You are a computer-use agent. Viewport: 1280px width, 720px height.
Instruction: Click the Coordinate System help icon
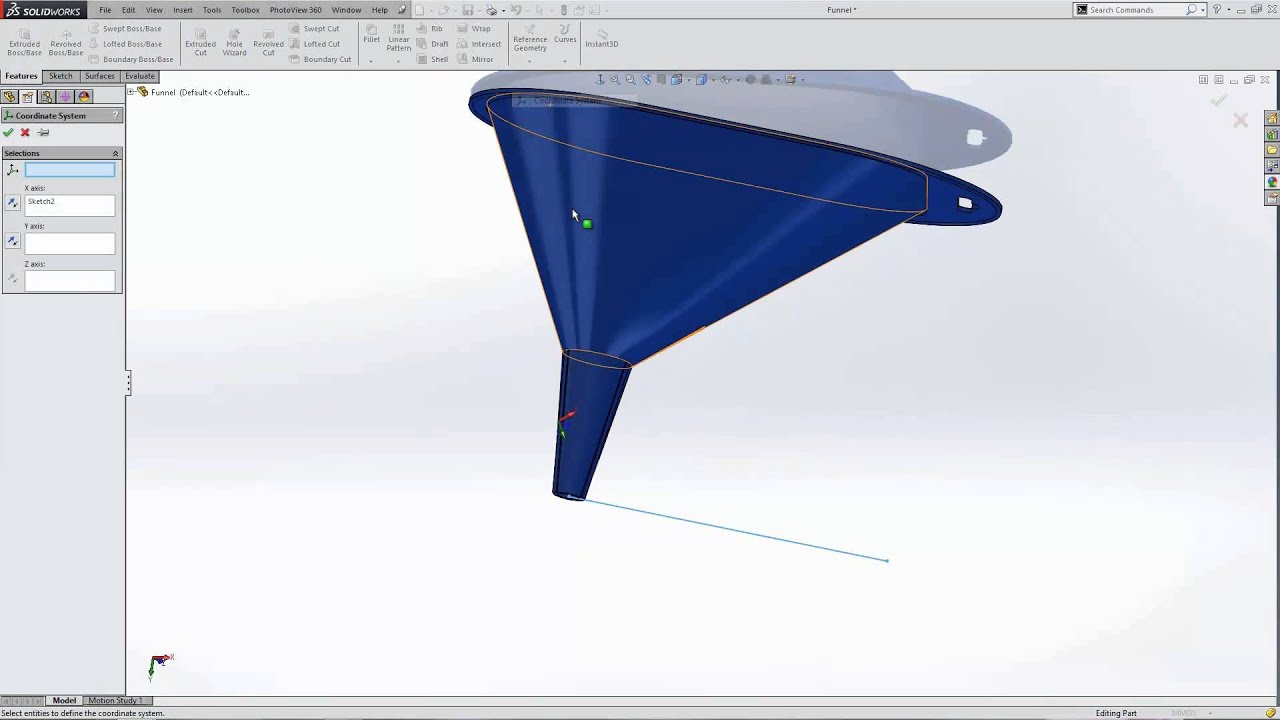pos(116,115)
